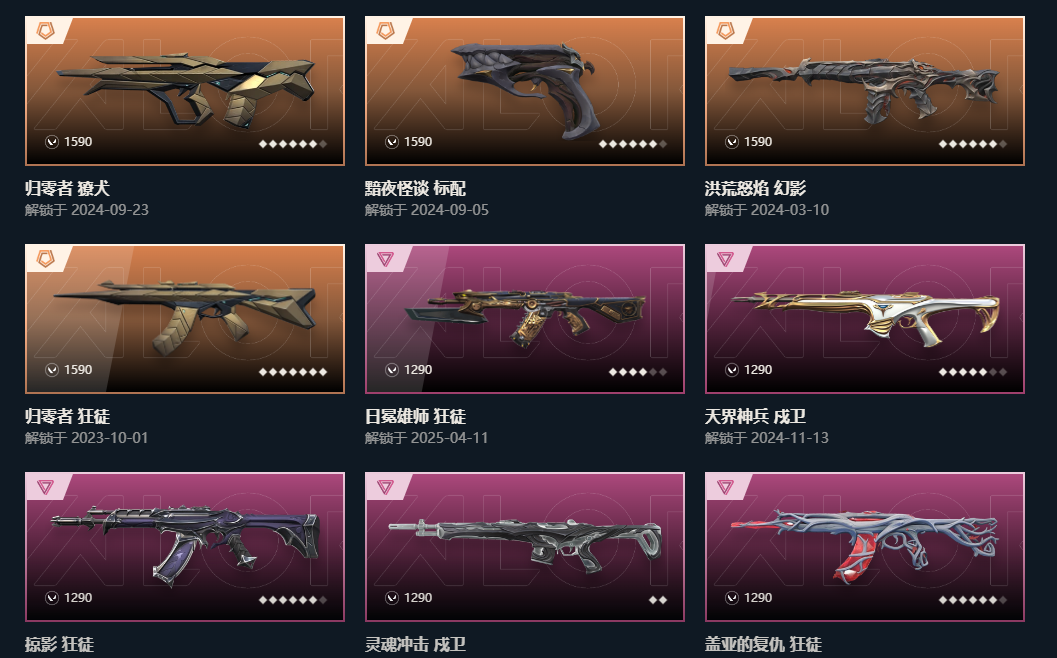Click the upgrade level diamonds on 归零者 獠犬

(x=293, y=144)
